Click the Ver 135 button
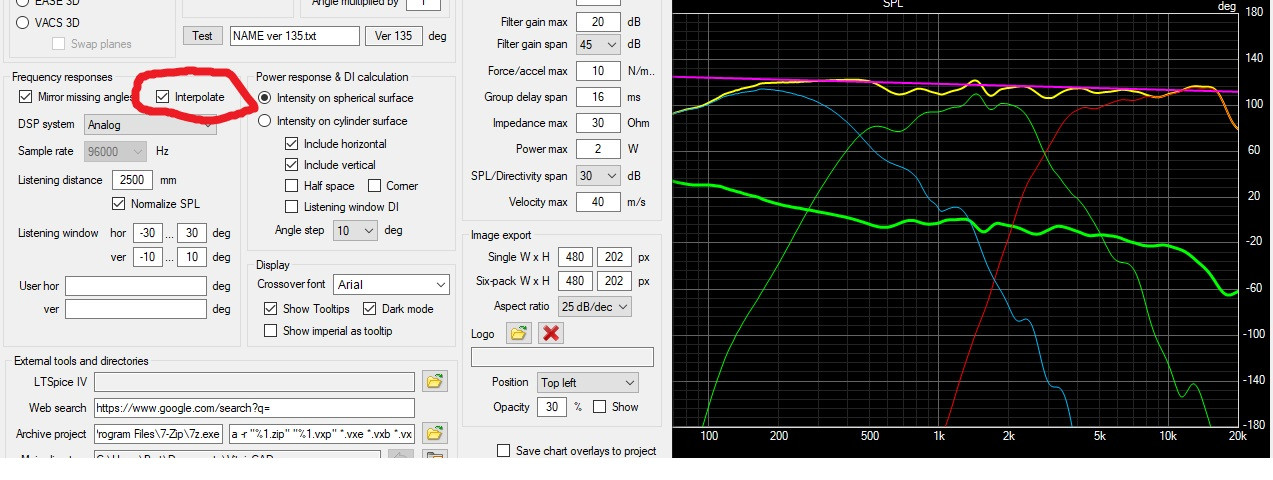This screenshot has width=1273, height=480. click(x=392, y=36)
